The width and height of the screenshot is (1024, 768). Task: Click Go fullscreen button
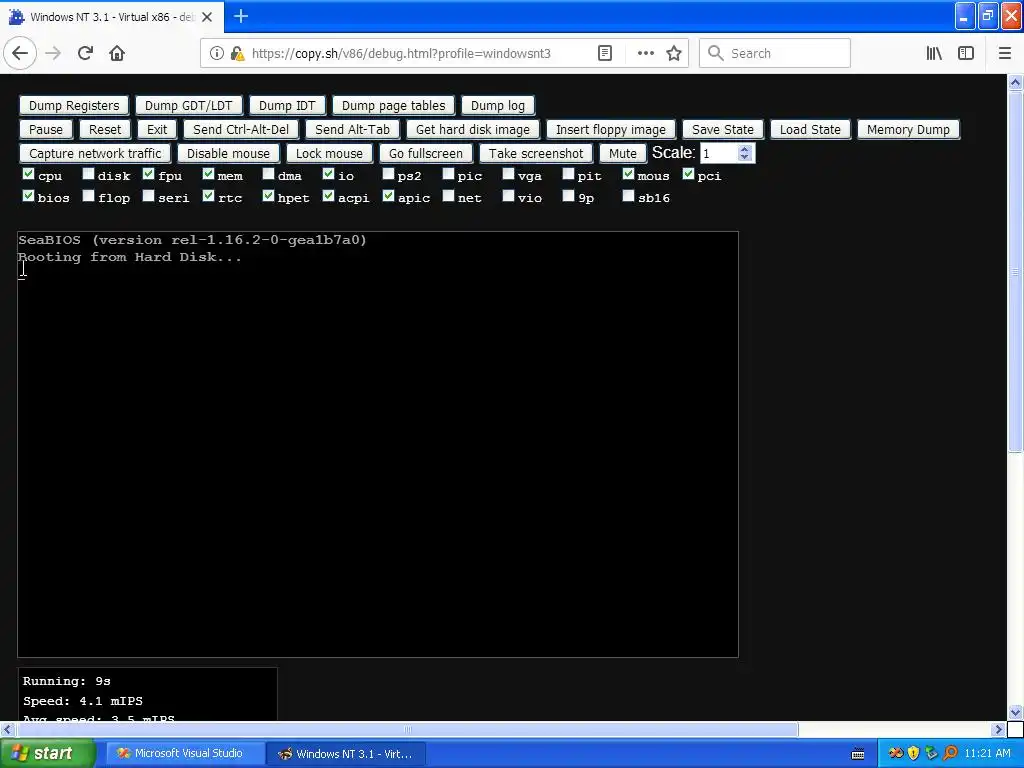click(x=426, y=153)
